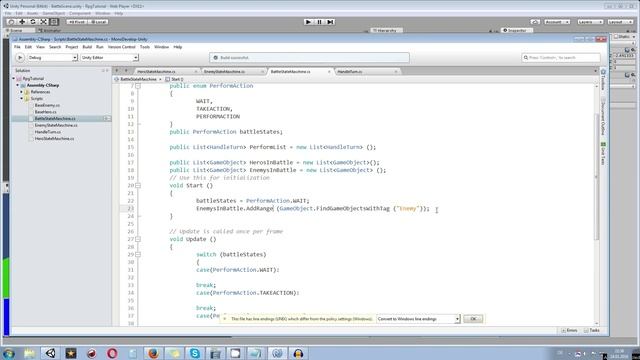The width and height of the screenshot is (640, 360).
Task: Click the search field in MonoDevelop
Action: coord(561,58)
